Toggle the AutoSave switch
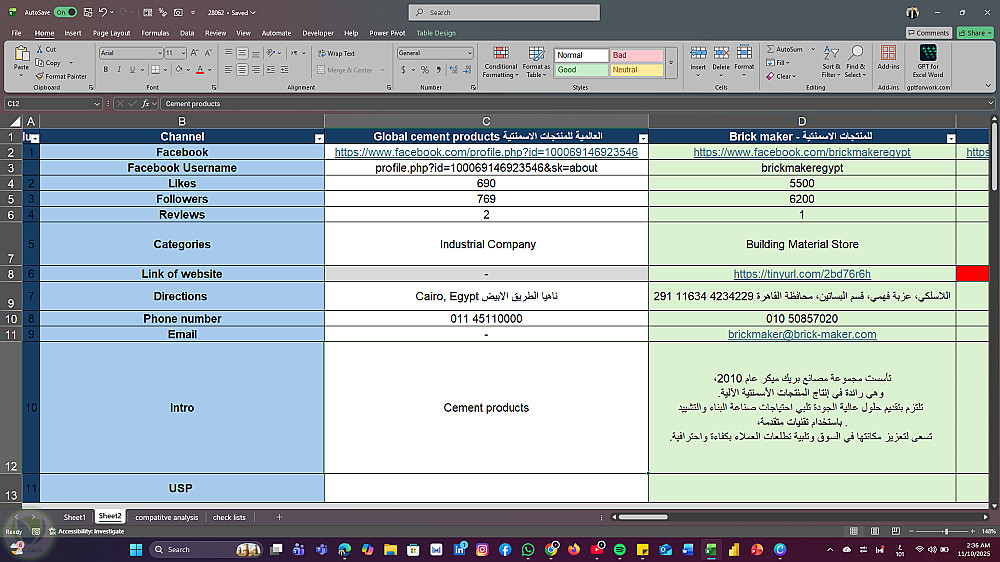Viewport: 1000px width, 562px height. (65, 12)
